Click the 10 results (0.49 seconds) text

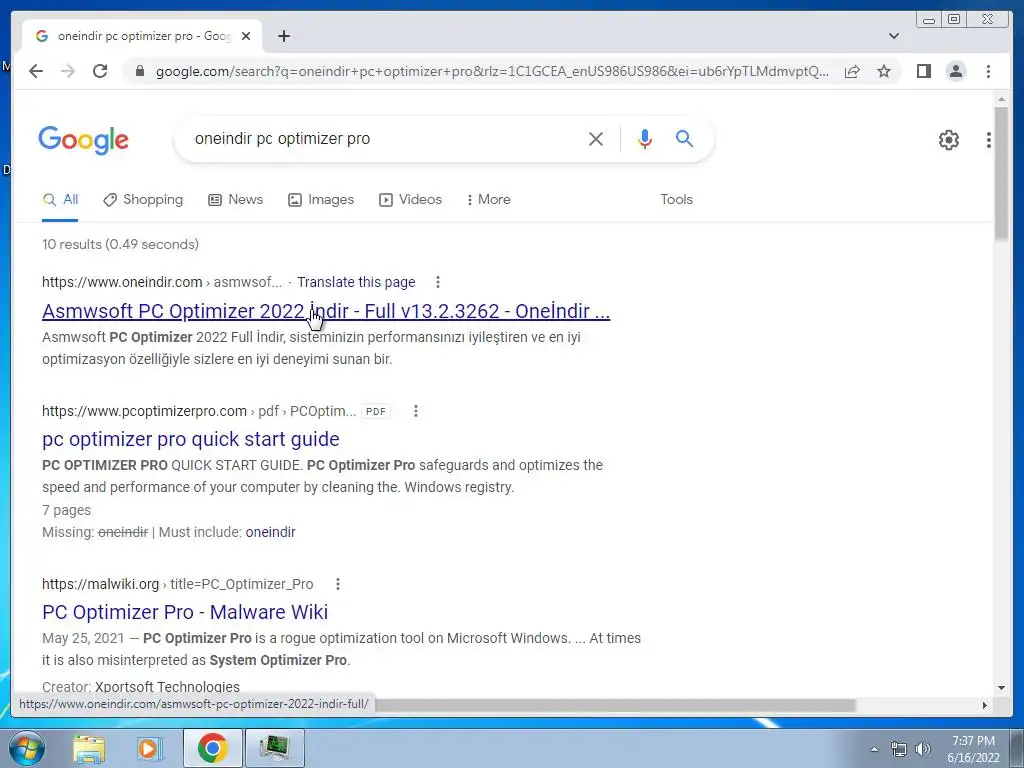tap(120, 244)
